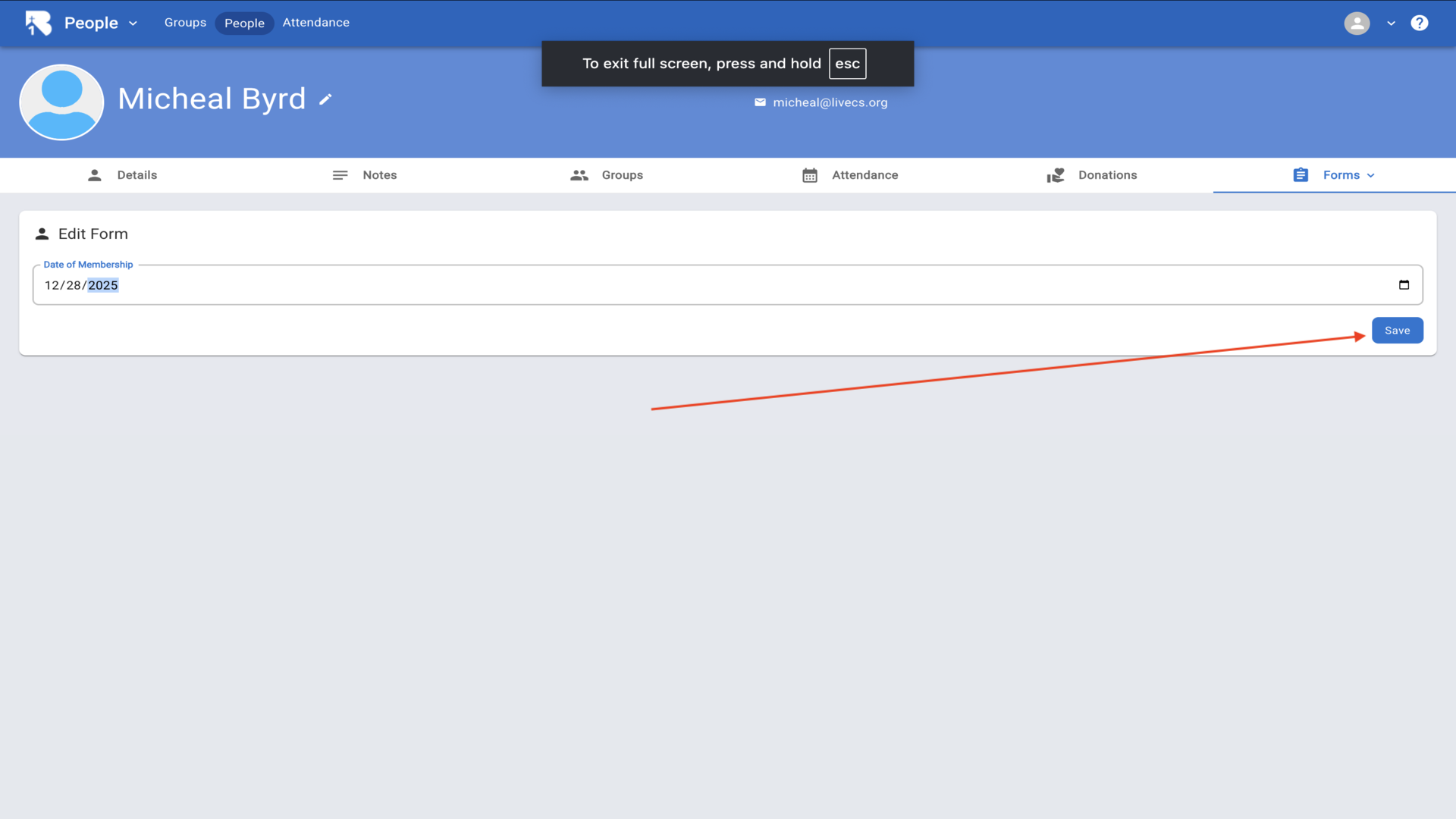Click Micheal Byrd's profile photo
This screenshot has height=819, width=1456.
click(x=61, y=102)
